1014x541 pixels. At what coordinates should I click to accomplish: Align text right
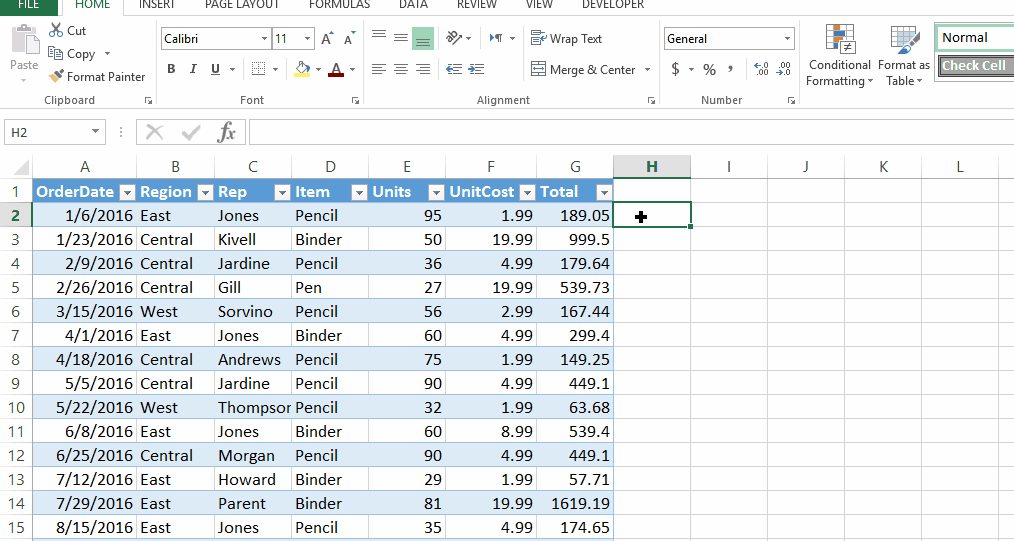(423, 69)
